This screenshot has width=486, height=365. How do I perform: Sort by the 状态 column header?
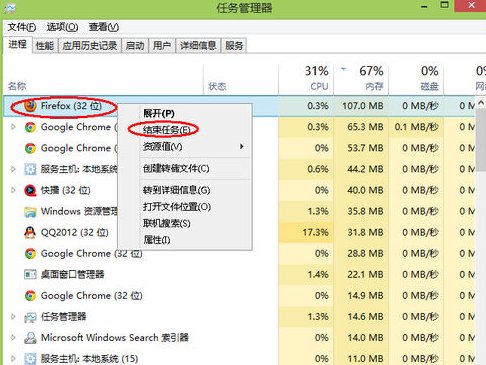coord(241,79)
